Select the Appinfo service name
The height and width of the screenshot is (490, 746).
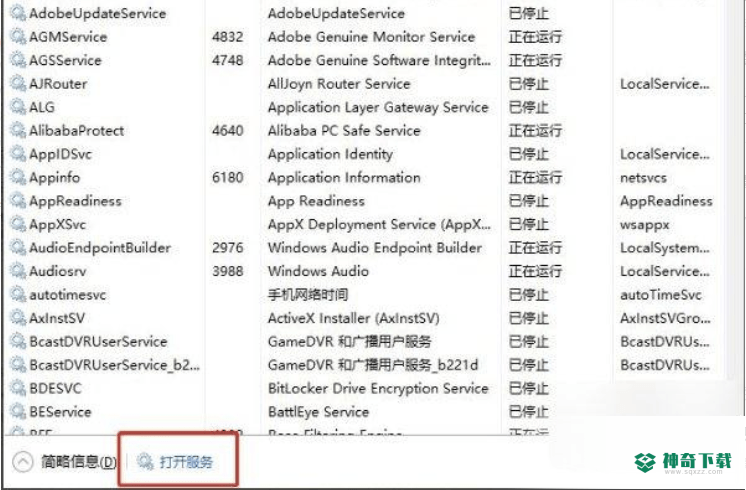(55, 177)
